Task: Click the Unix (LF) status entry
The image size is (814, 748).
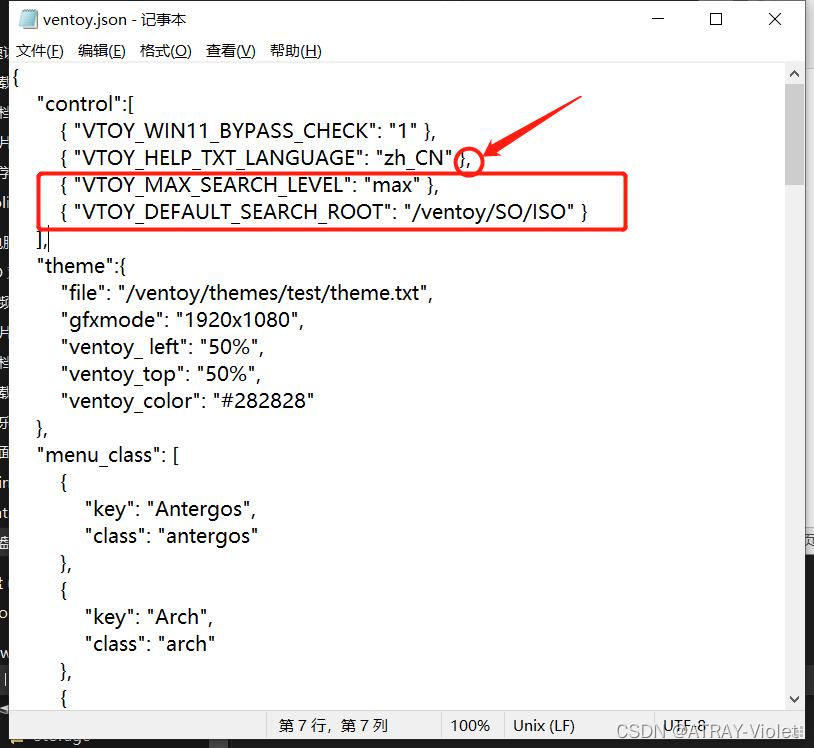Action: 544,725
